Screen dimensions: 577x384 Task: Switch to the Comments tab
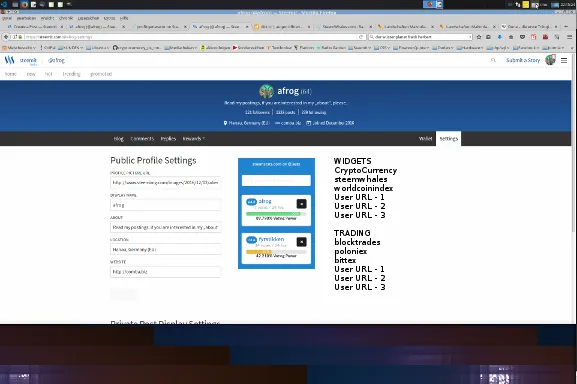pyautogui.click(x=142, y=139)
